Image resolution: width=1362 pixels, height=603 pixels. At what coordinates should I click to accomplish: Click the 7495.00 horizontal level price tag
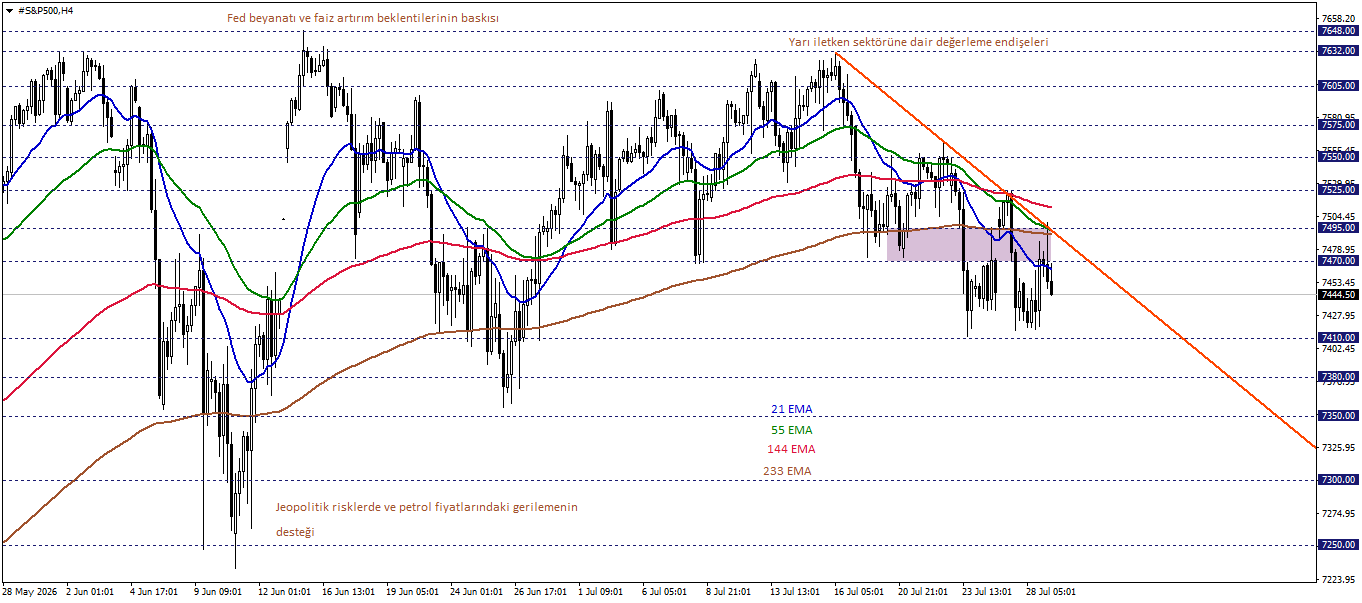[1338, 228]
